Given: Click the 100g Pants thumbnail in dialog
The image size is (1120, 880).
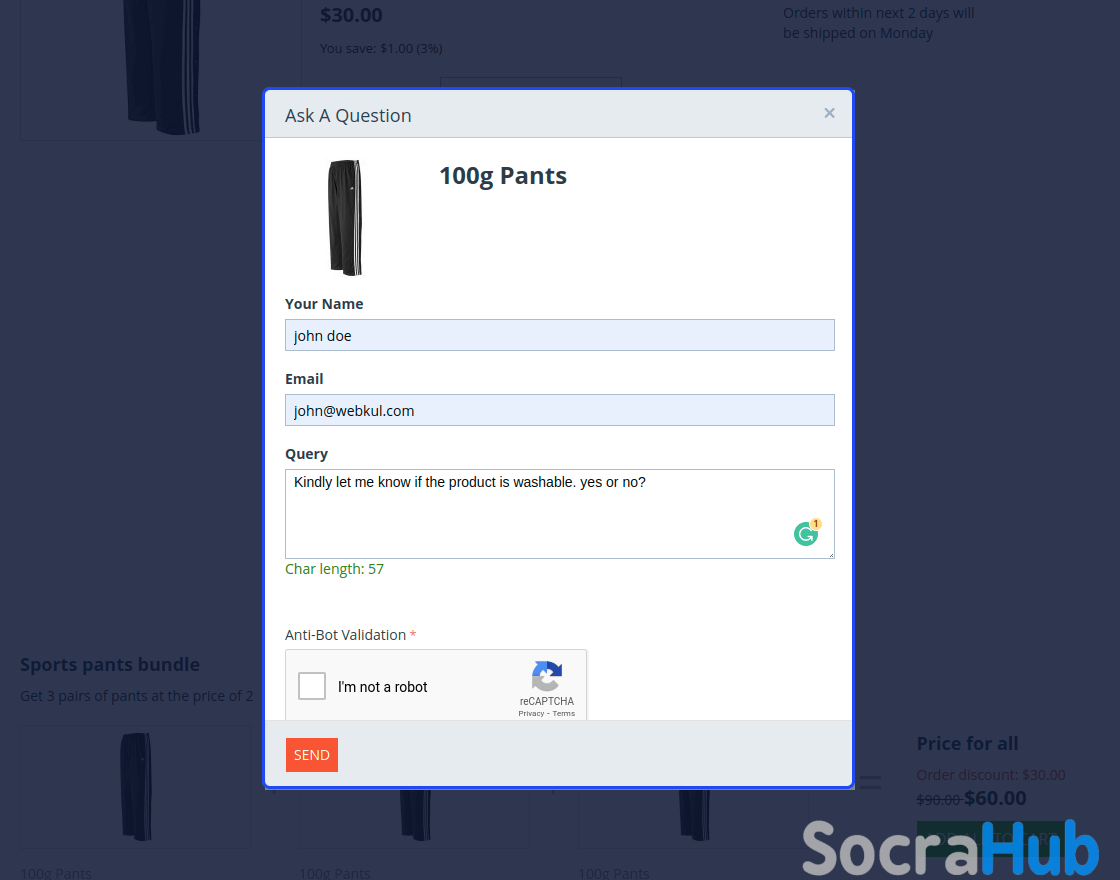Looking at the screenshot, I should (345, 217).
